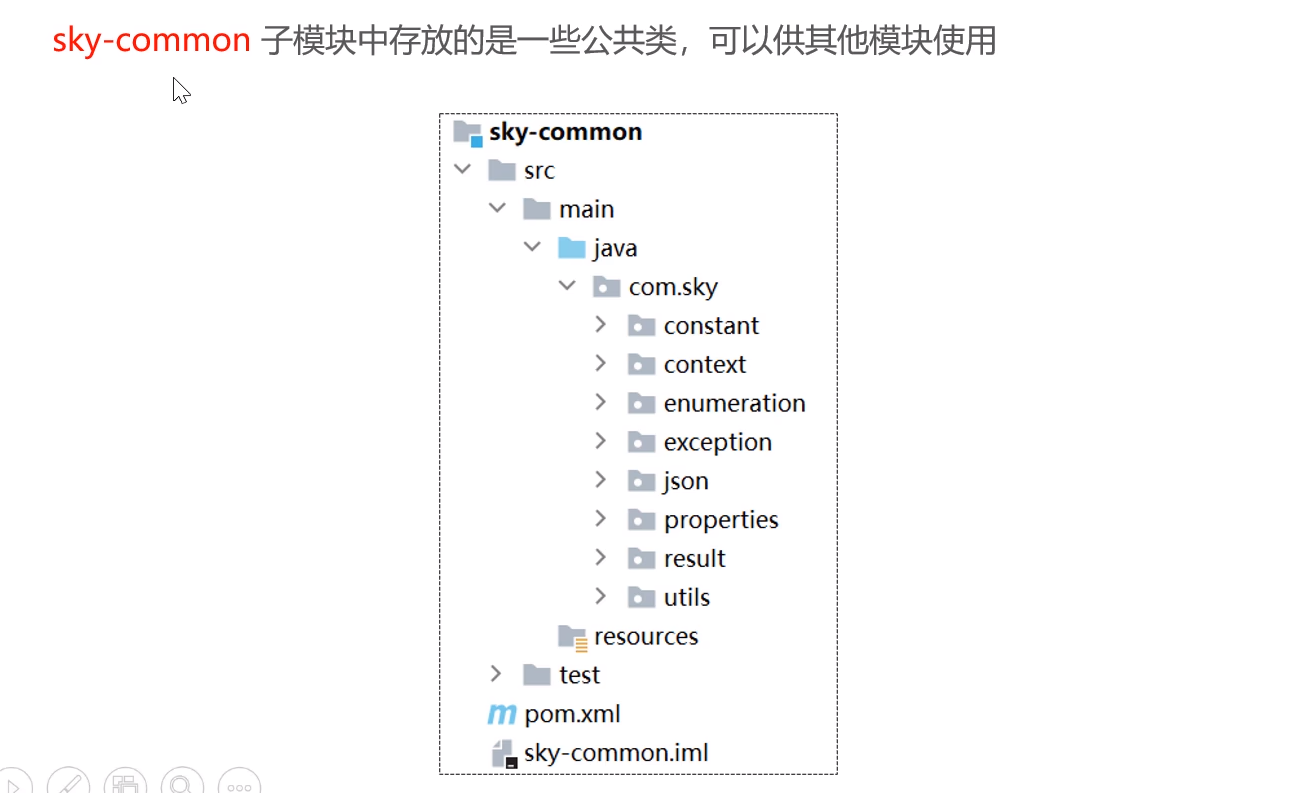Select the properties package item

[720, 520]
